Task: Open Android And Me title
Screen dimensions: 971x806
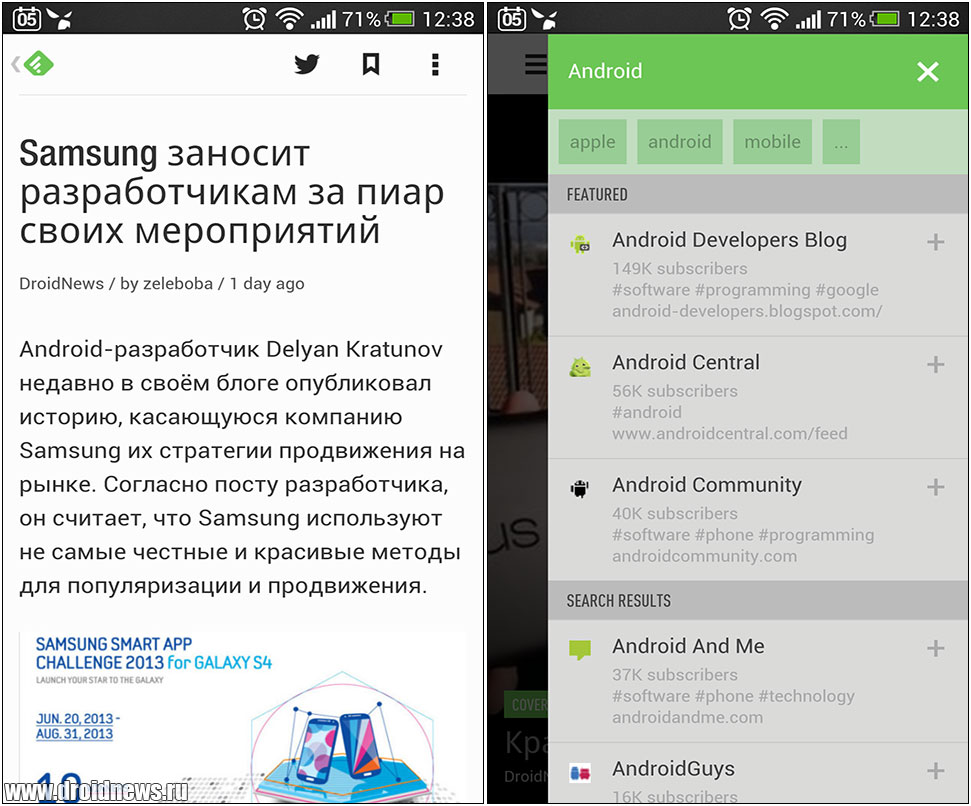Action: pyautogui.click(x=688, y=646)
